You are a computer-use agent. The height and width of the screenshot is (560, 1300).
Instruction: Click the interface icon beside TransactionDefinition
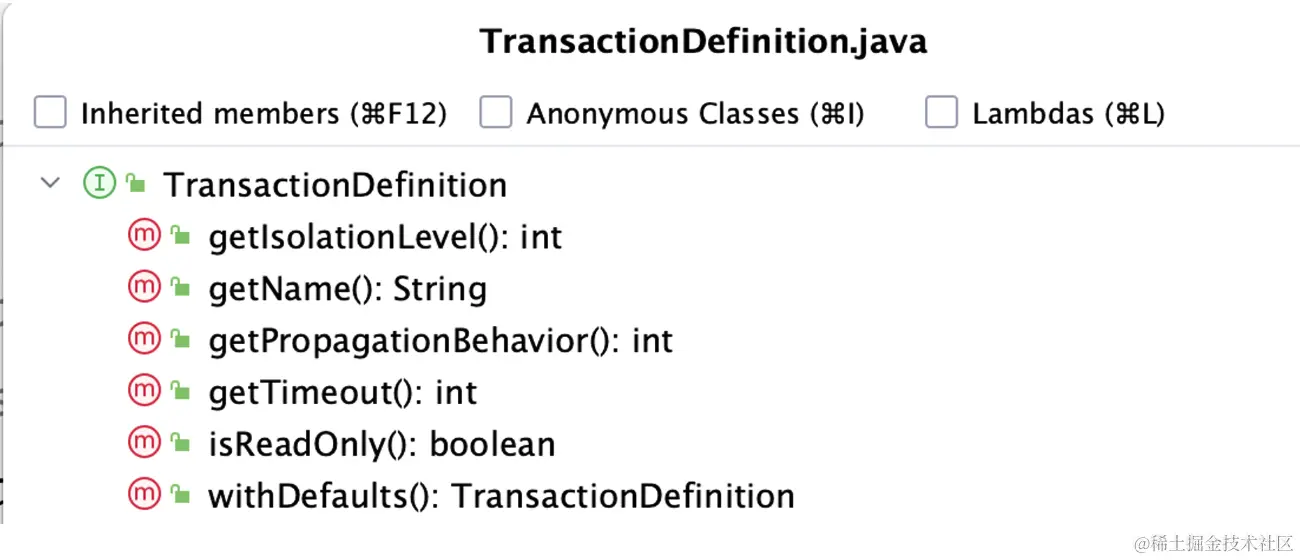click(x=99, y=184)
